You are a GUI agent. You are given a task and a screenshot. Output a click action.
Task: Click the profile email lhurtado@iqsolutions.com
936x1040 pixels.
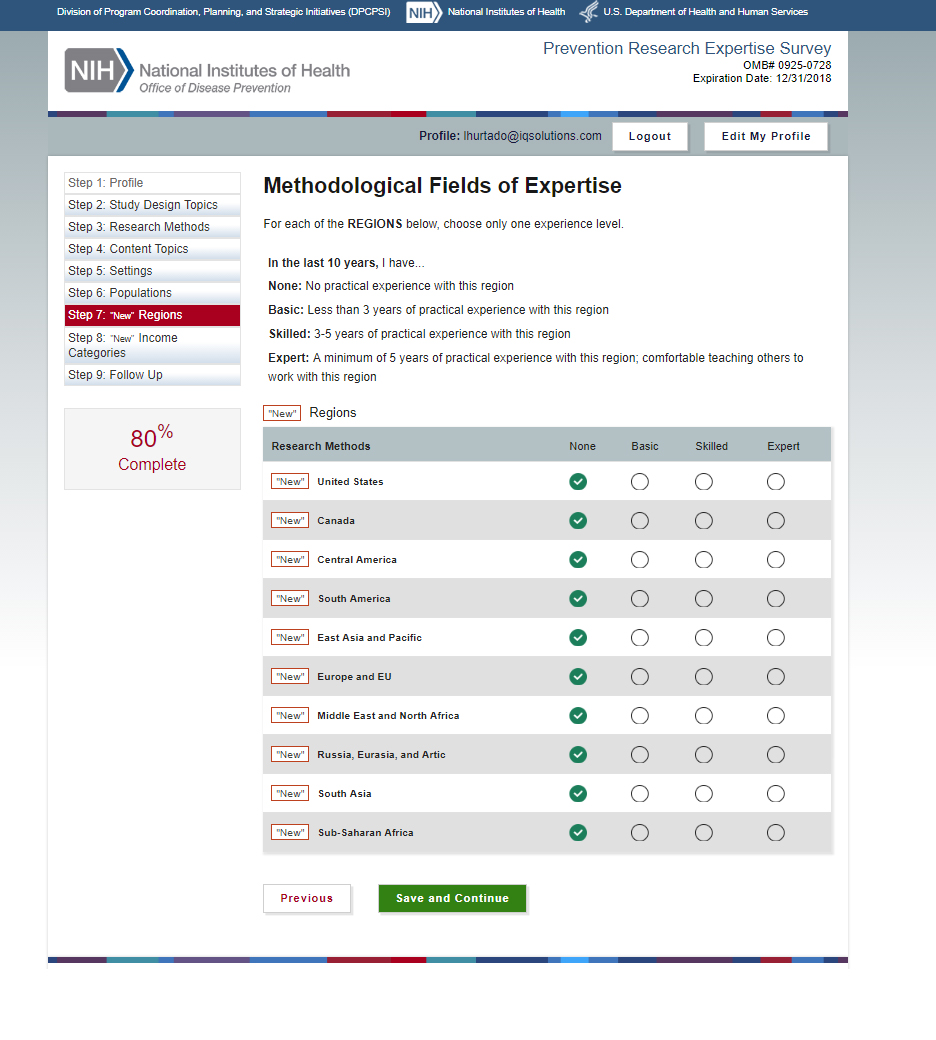(x=532, y=136)
